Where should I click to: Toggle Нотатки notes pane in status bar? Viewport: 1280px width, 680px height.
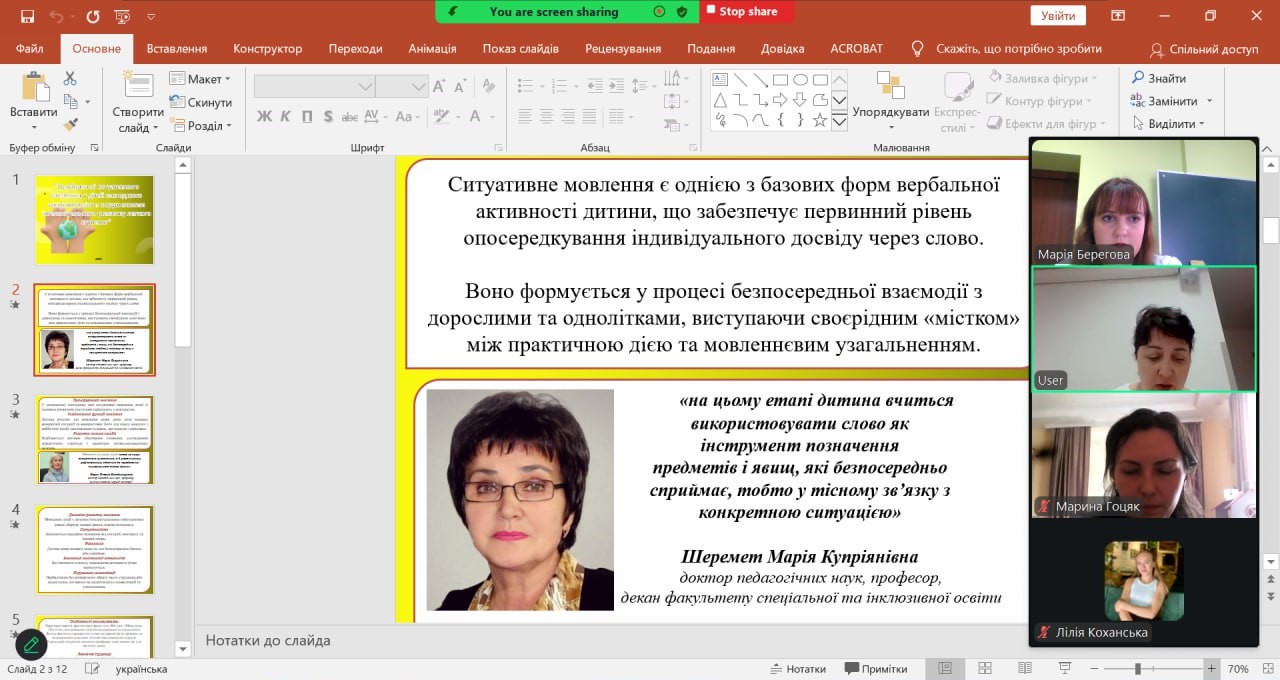(x=797, y=669)
